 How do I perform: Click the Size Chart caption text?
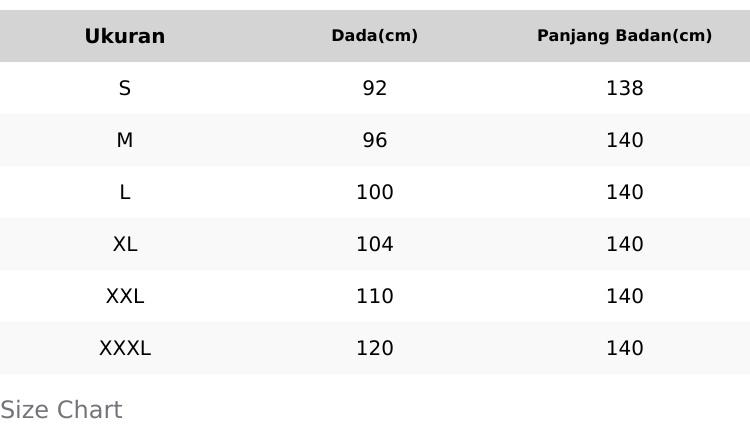pos(61,410)
